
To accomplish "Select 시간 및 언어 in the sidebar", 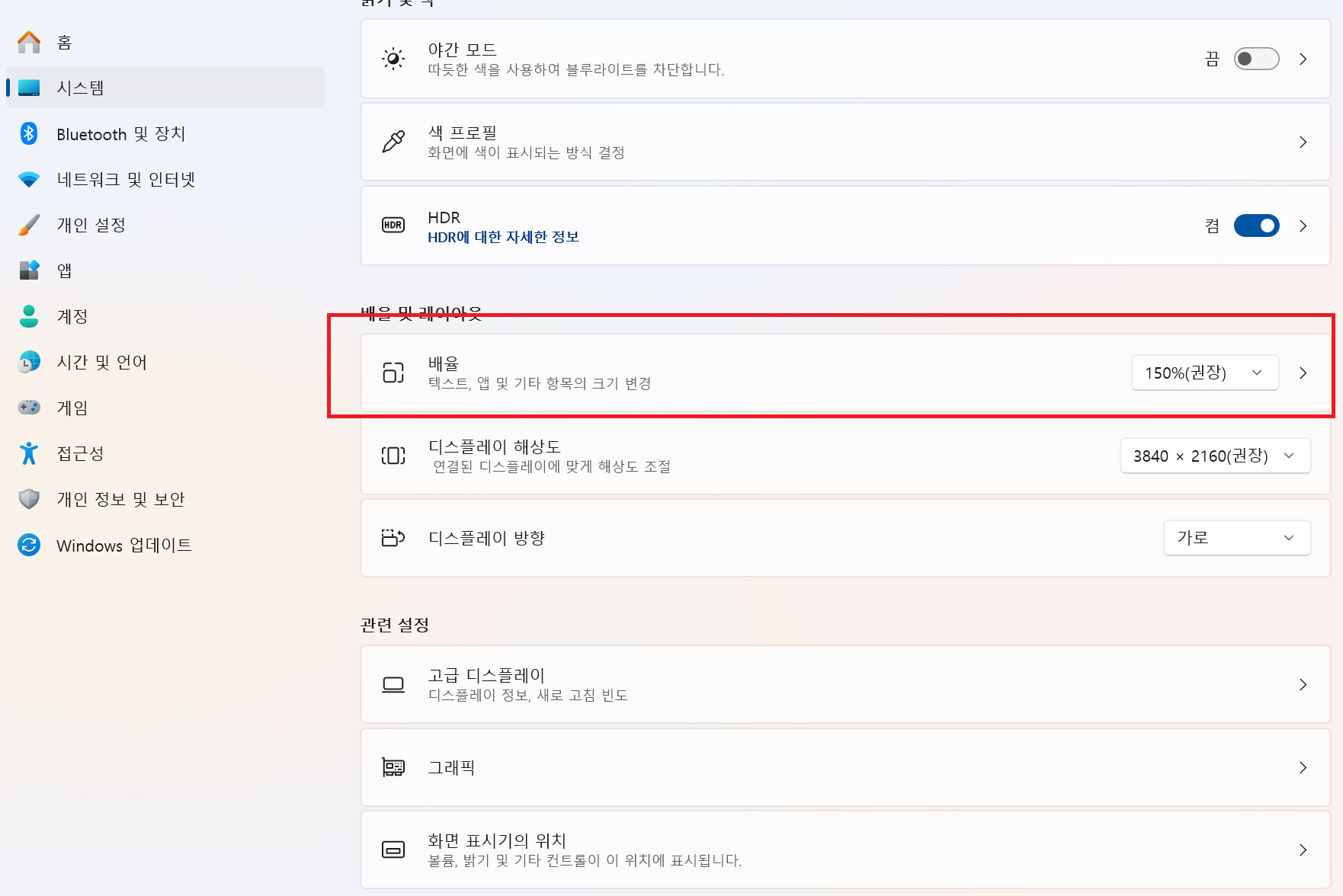I will pyautogui.click(x=101, y=362).
